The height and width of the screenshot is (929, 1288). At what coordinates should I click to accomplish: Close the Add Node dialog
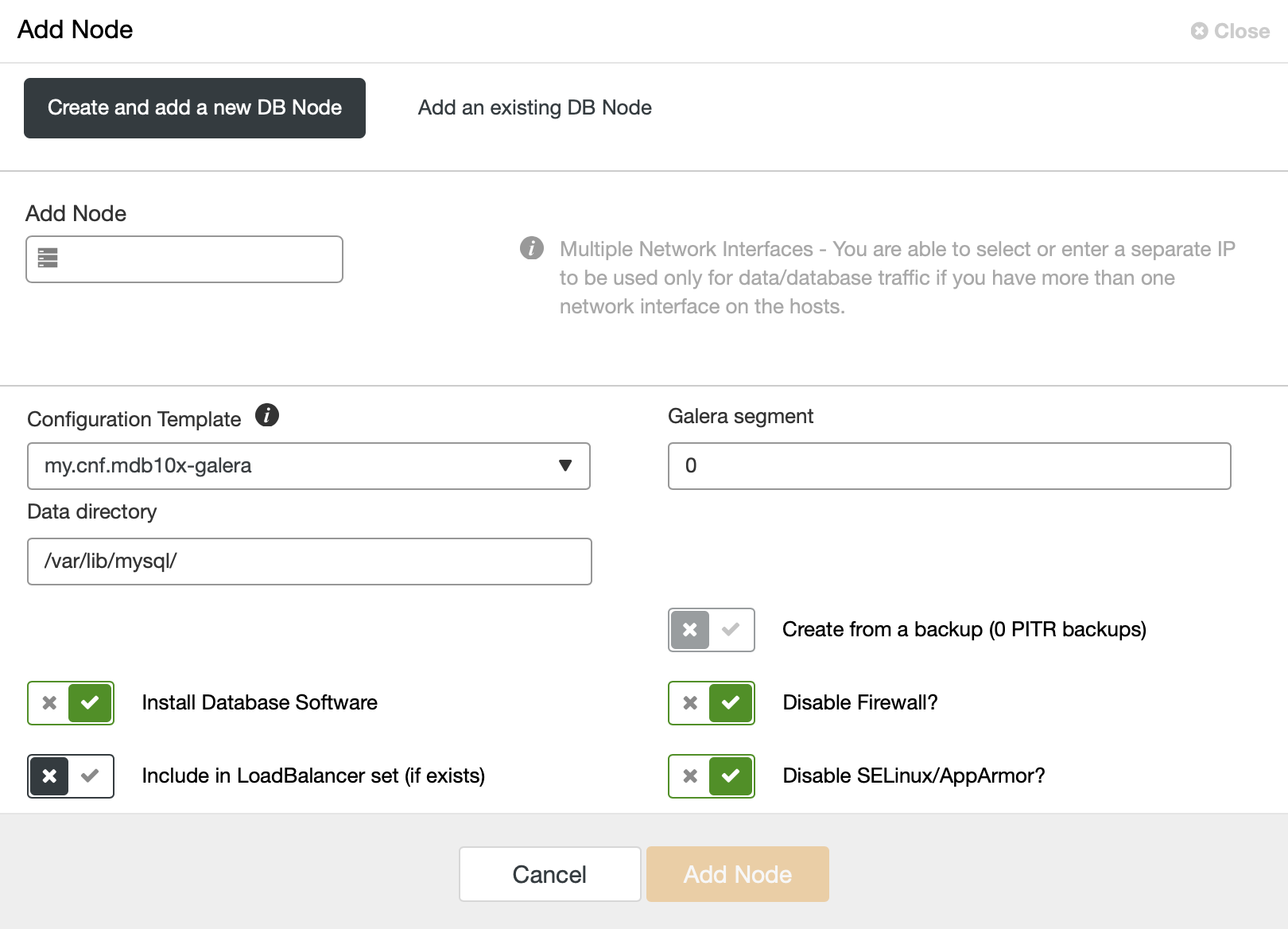tap(1230, 31)
